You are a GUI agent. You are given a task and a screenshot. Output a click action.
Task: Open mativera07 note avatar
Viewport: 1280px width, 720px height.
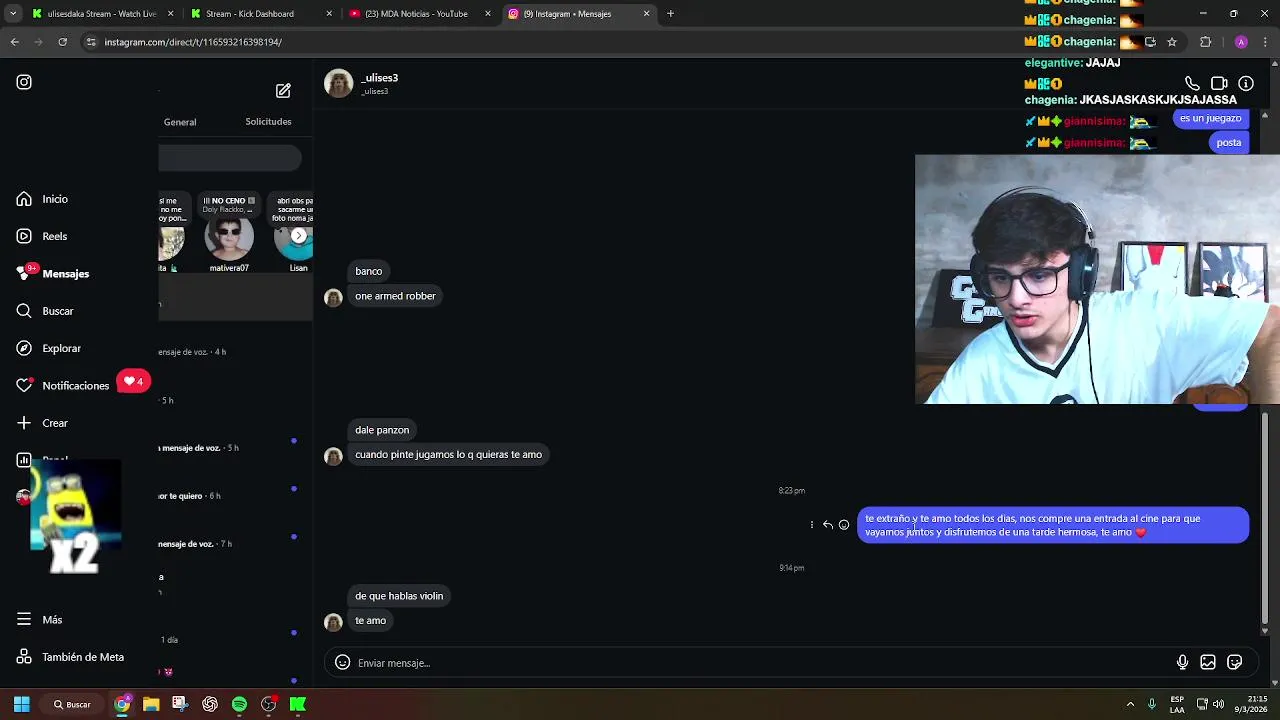coord(229,239)
